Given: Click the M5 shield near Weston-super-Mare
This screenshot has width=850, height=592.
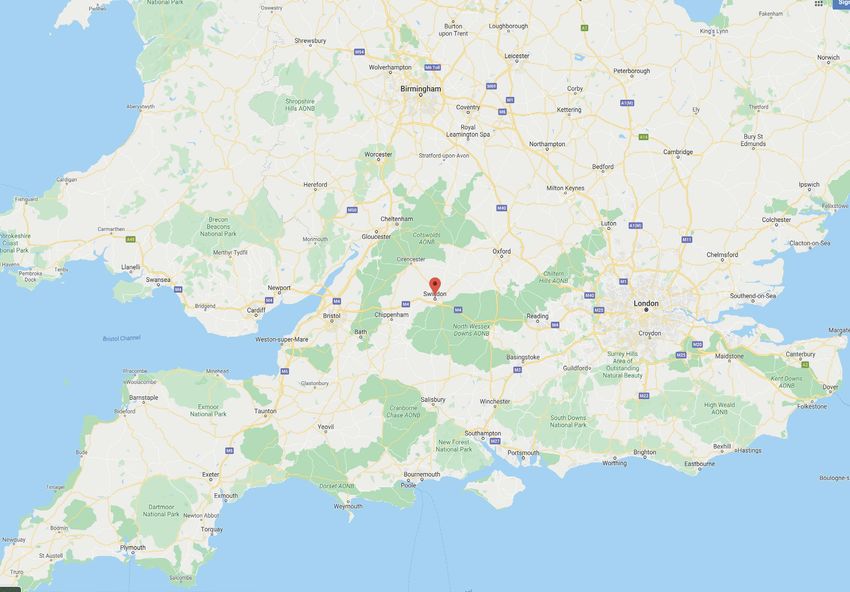Looking at the screenshot, I should [x=285, y=371].
